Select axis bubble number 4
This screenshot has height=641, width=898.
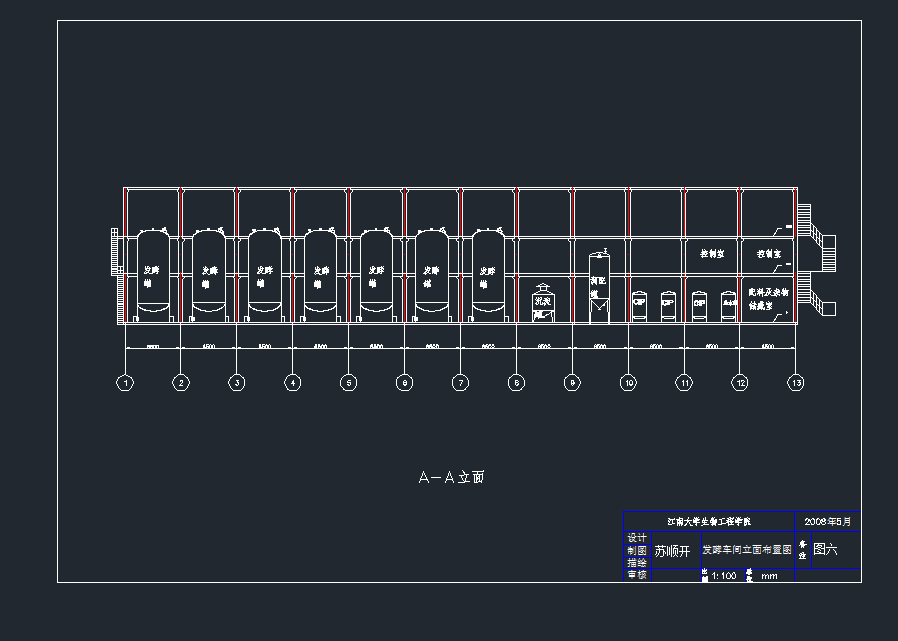[x=292, y=382]
